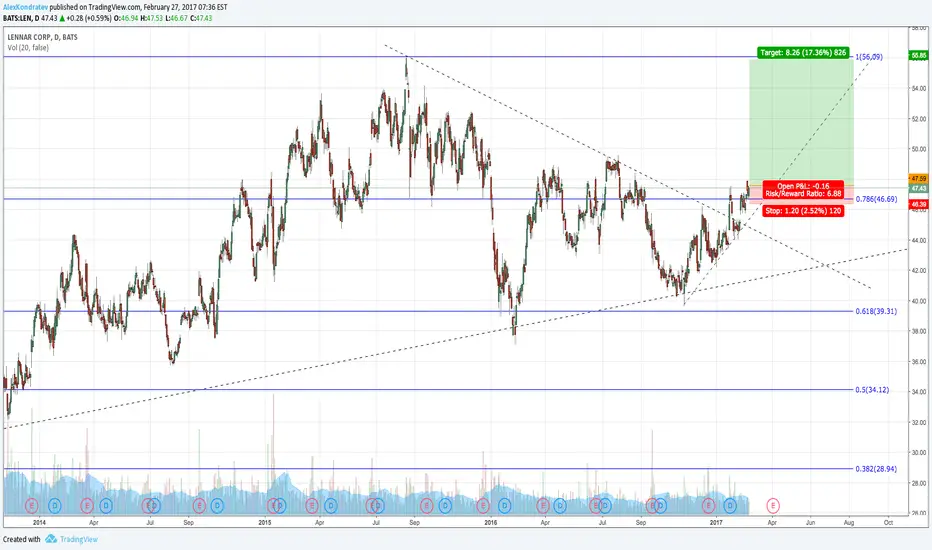Select the dividend D marker just after the 2017 label
The width and height of the screenshot is (932, 550).
point(730,506)
